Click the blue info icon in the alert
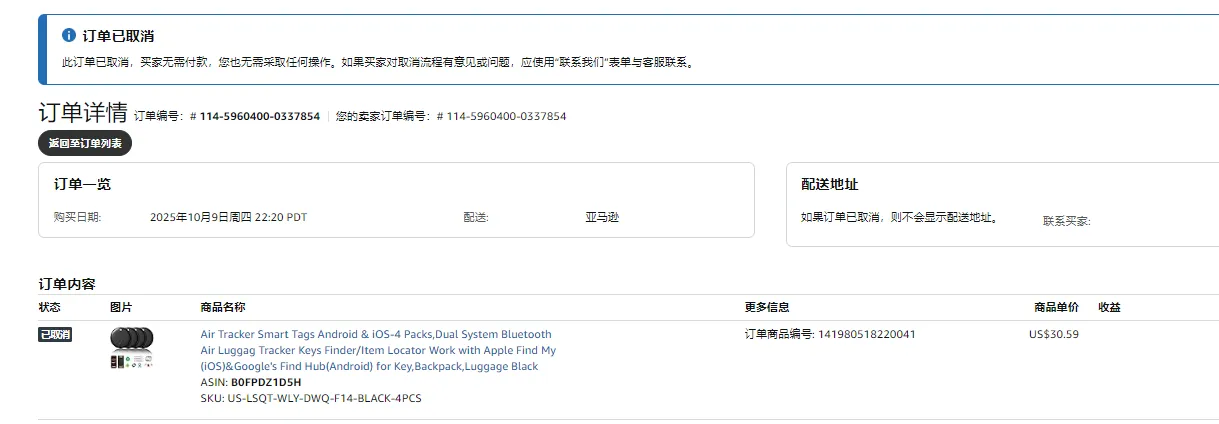 [x=69, y=35]
